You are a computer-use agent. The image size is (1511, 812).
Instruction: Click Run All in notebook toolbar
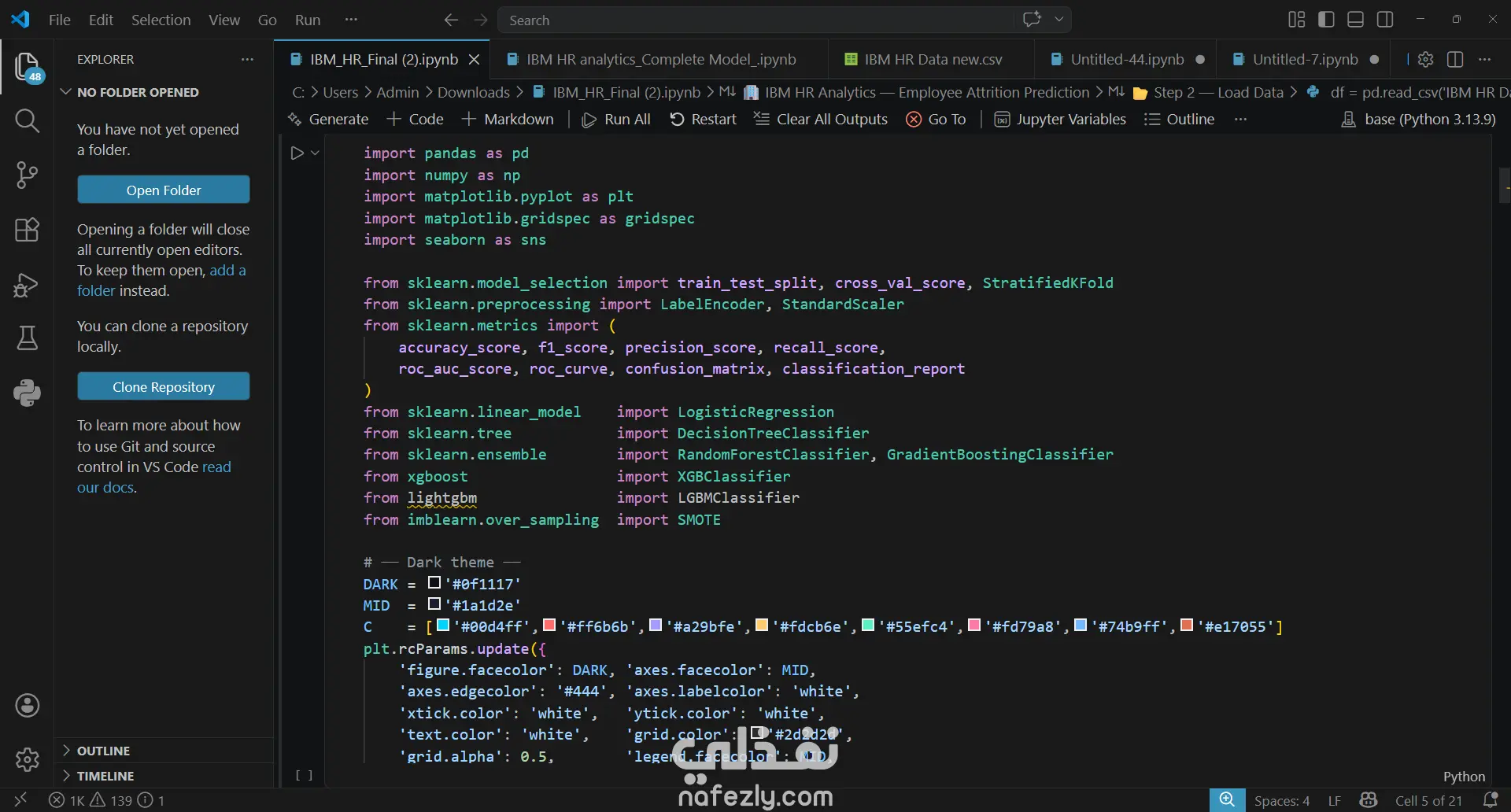coord(615,119)
